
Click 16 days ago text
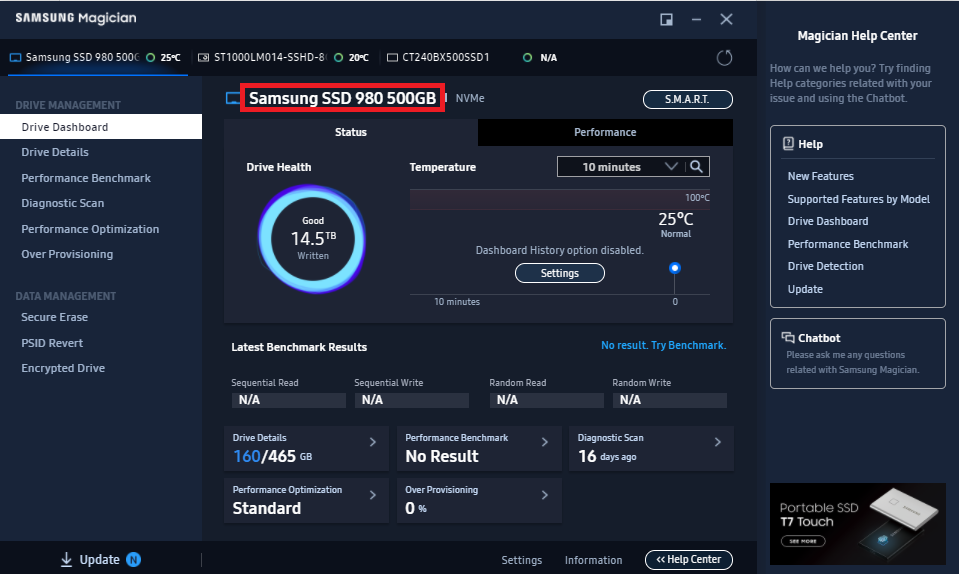click(607, 456)
